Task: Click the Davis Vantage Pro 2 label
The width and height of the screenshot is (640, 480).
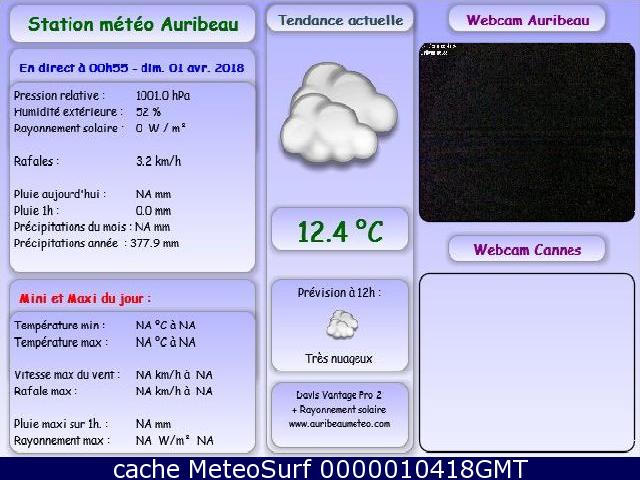Action: tap(339, 396)
